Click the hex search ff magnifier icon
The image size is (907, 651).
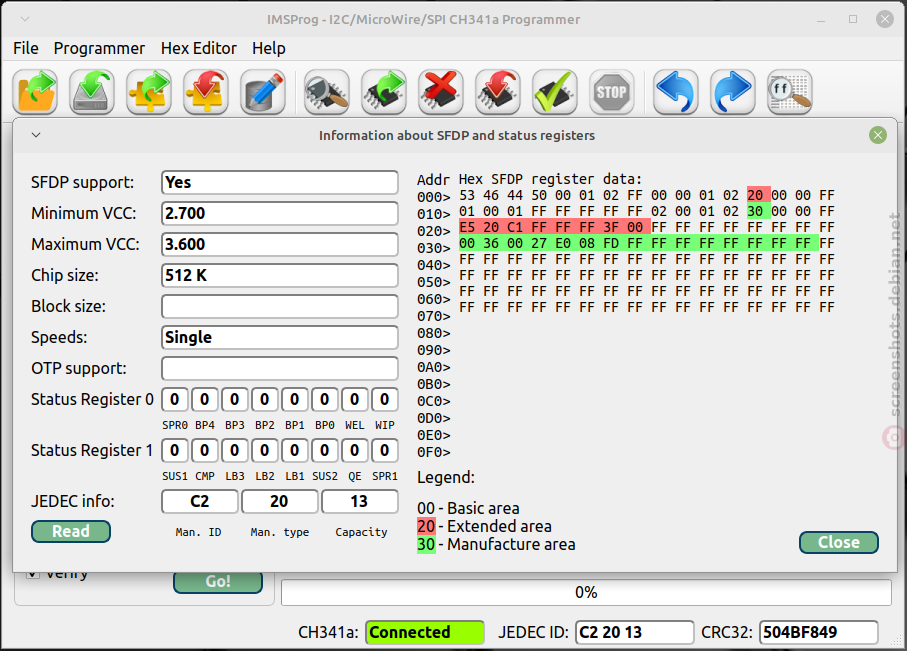click(790, 92)
